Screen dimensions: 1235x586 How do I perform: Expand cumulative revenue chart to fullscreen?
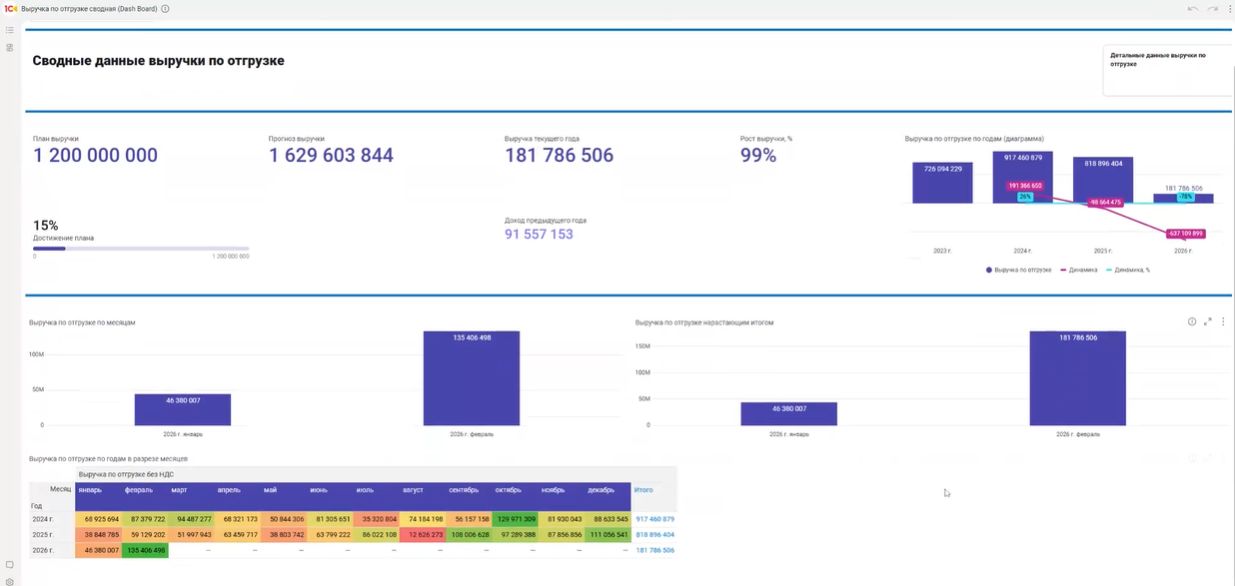pyautogui.click(x=1208, y=322)
